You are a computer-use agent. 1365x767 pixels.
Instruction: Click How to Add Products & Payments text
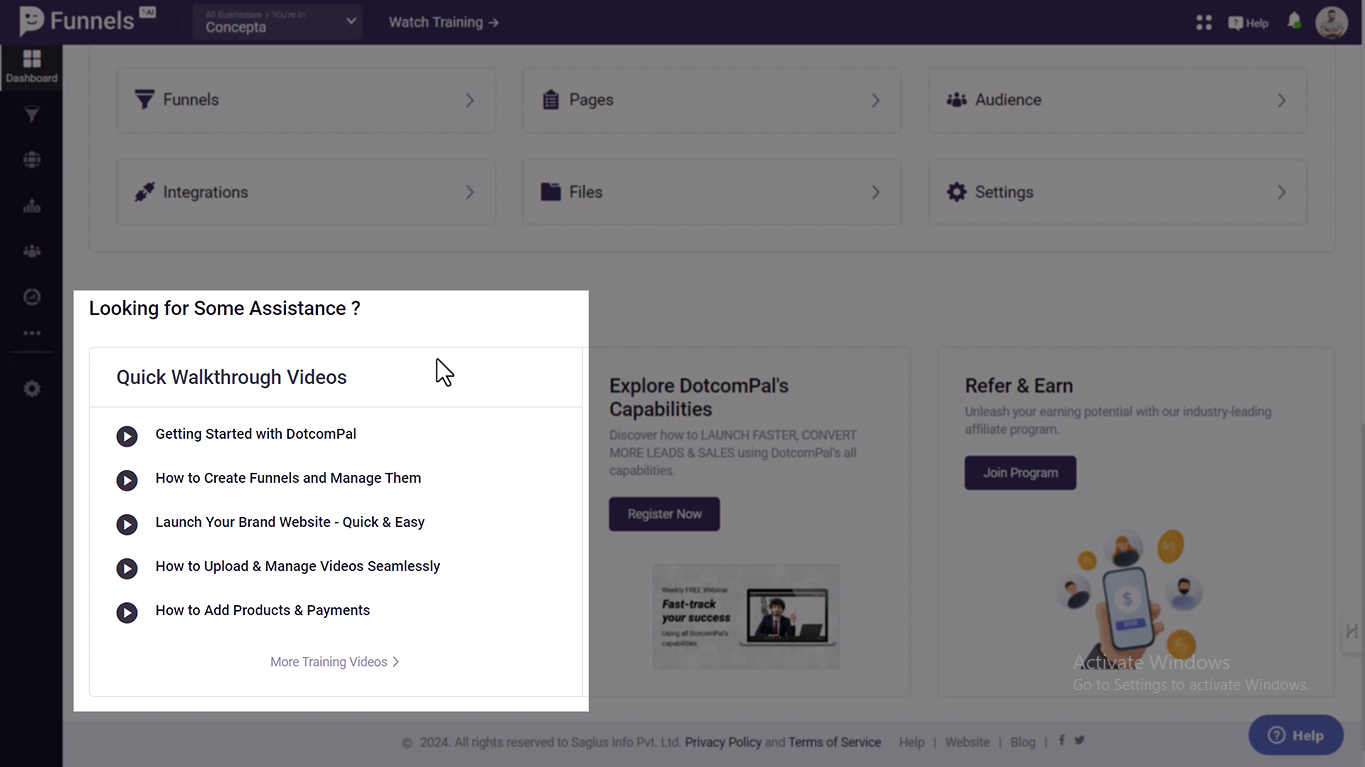263,610
